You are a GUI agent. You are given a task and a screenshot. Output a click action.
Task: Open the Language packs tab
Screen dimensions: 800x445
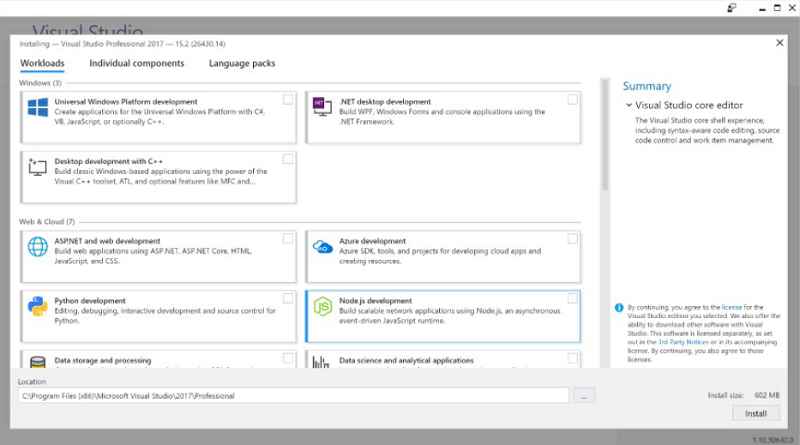click(242, 63)
